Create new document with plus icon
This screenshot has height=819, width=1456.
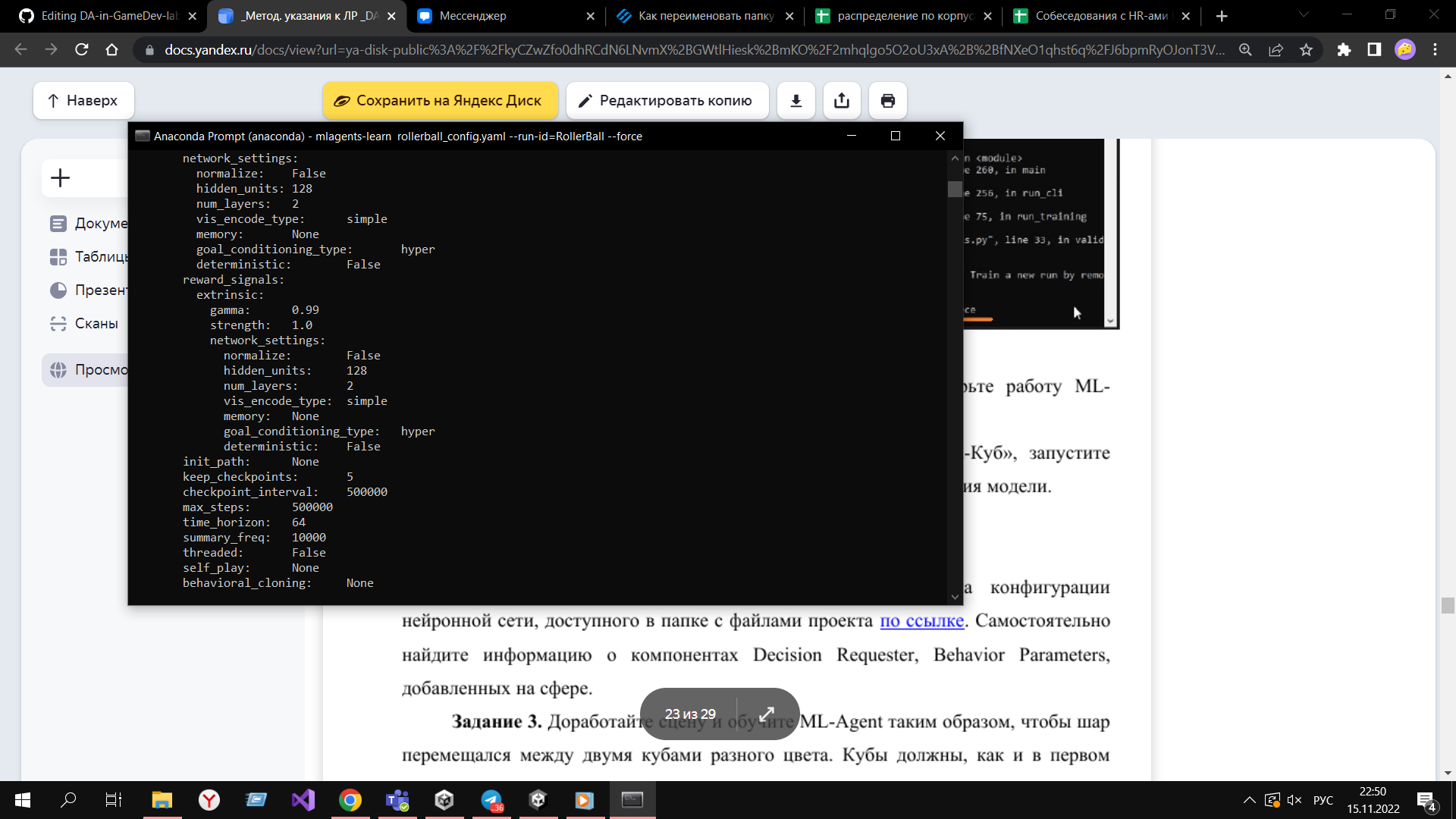pos(60,177)
